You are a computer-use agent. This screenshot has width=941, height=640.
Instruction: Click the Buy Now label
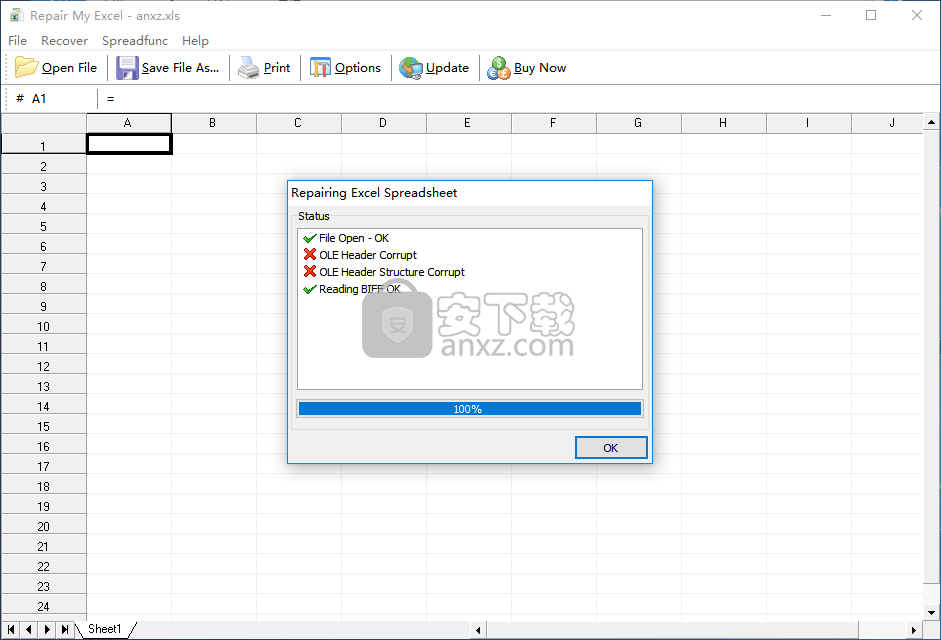(x=540, y=68)
